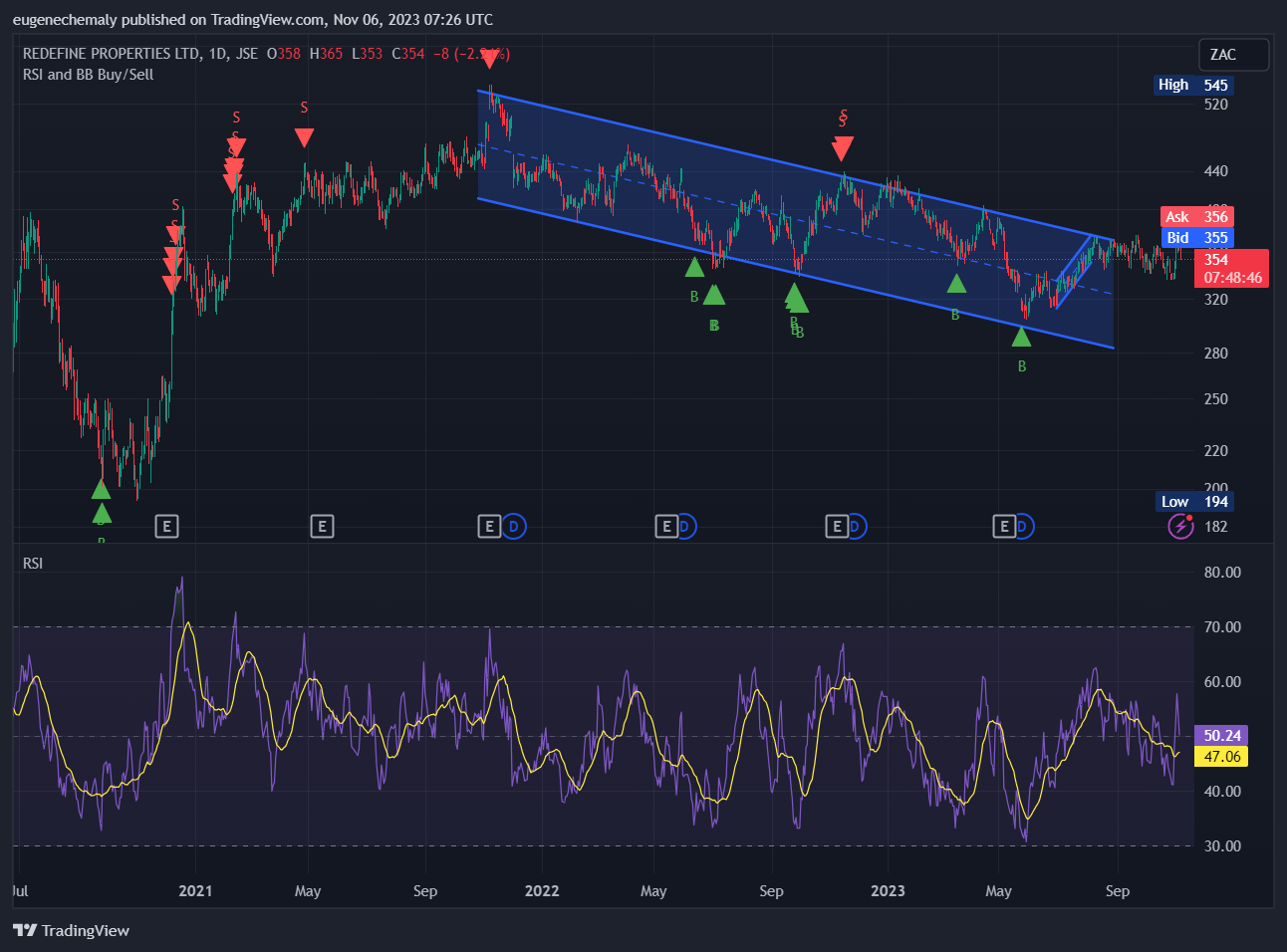Viewport: 1287px width, 952px height.
Task: Click the 2022 label on the time axis
Action: tap(542, 891)
